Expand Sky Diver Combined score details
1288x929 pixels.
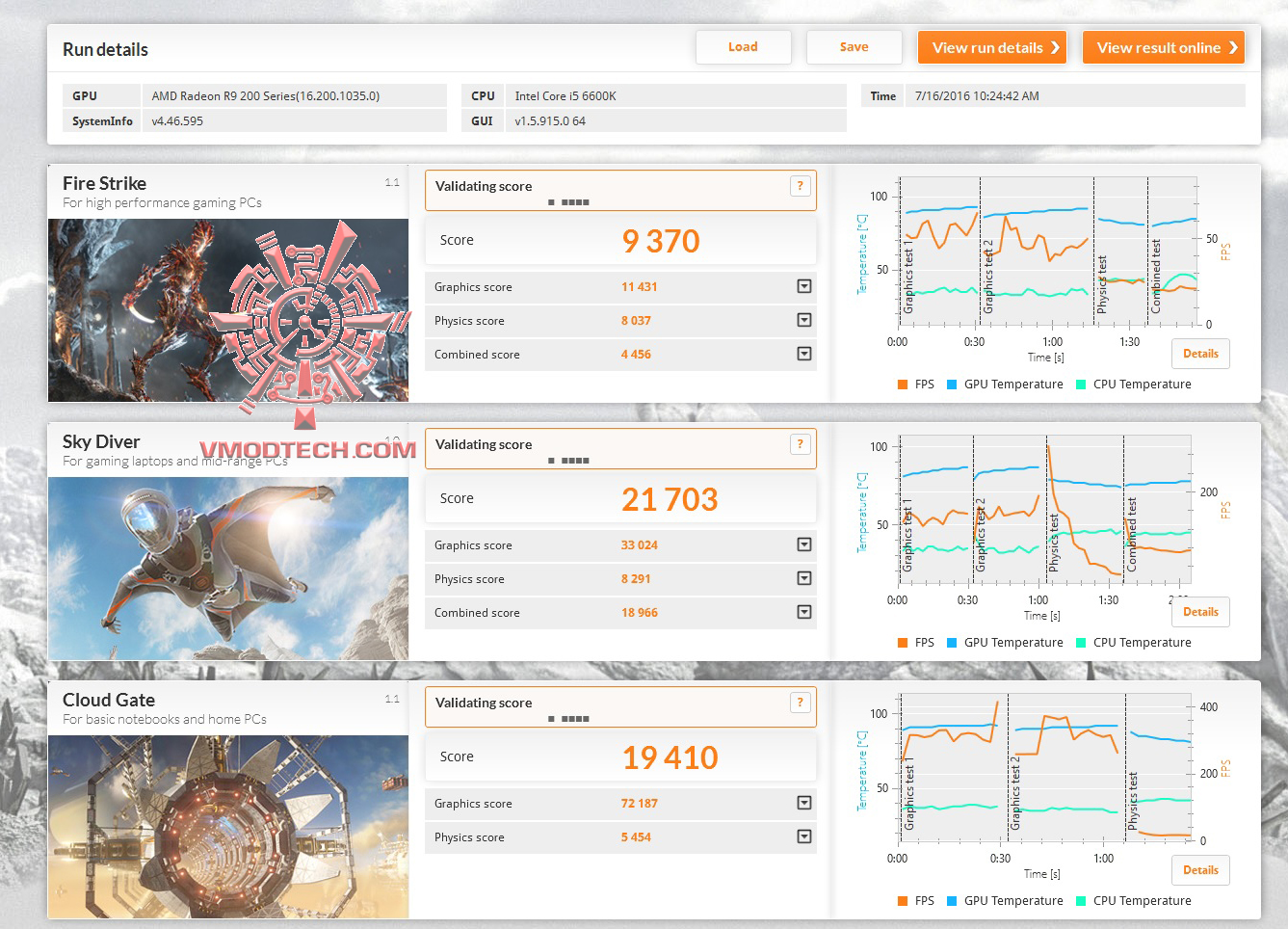pyautogui.click(x=804, y=612)
